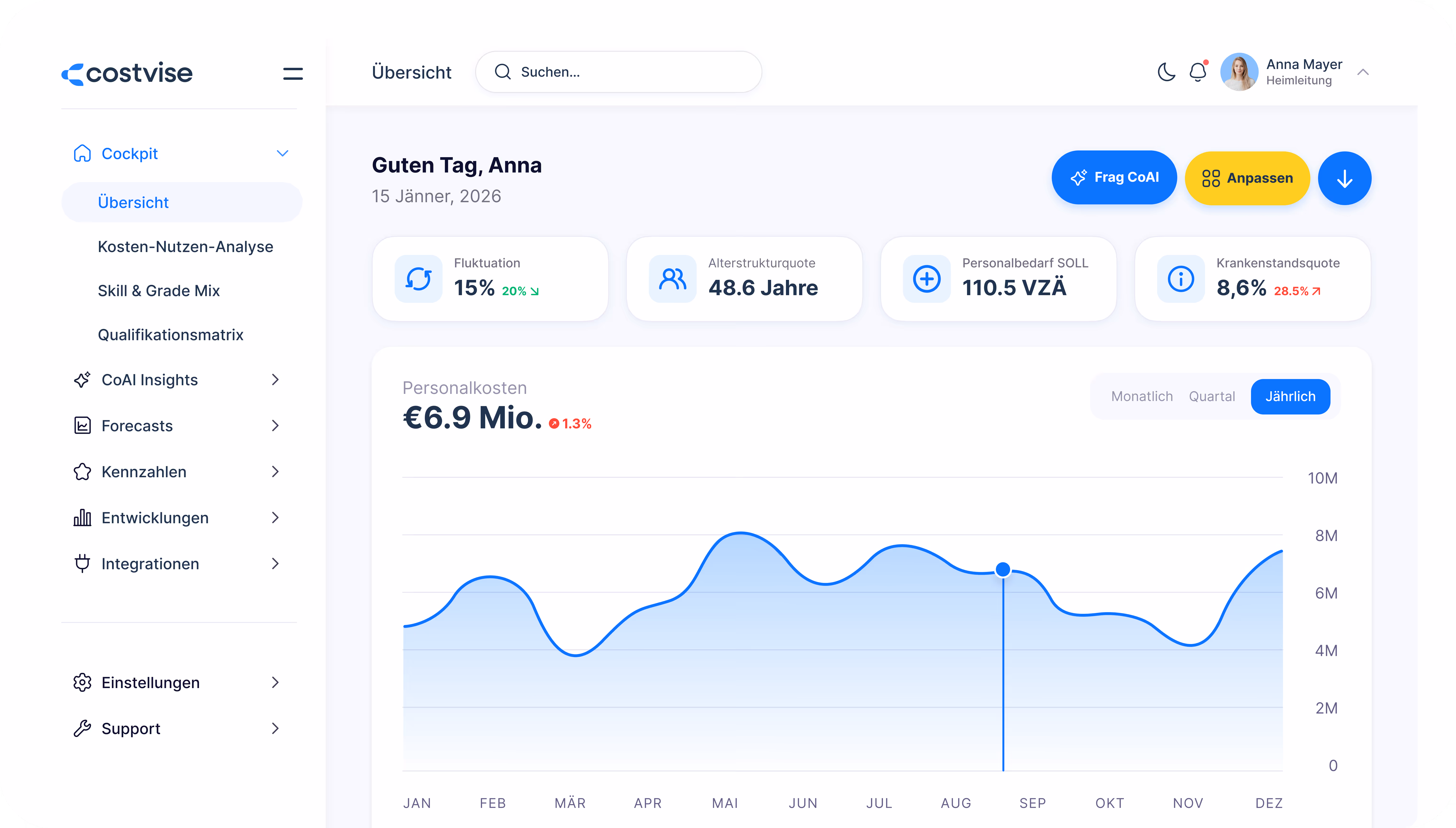
Task: Click the blue chart data point marker
Action: [1003, 569]
